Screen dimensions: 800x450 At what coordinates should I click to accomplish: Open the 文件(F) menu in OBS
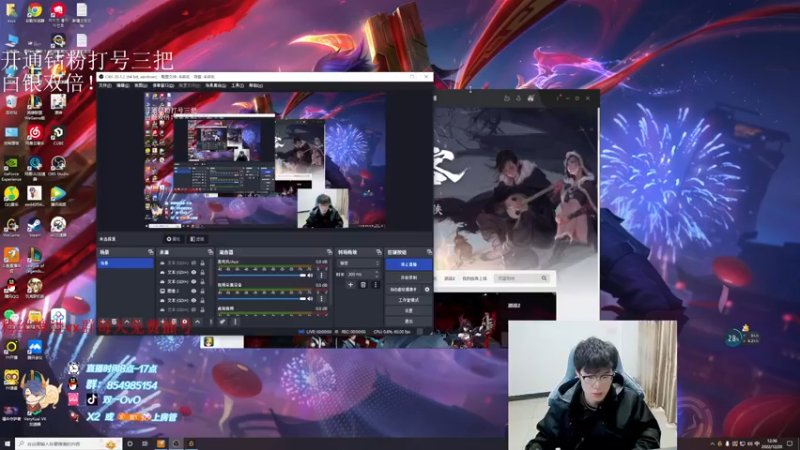tap(105, 85)
